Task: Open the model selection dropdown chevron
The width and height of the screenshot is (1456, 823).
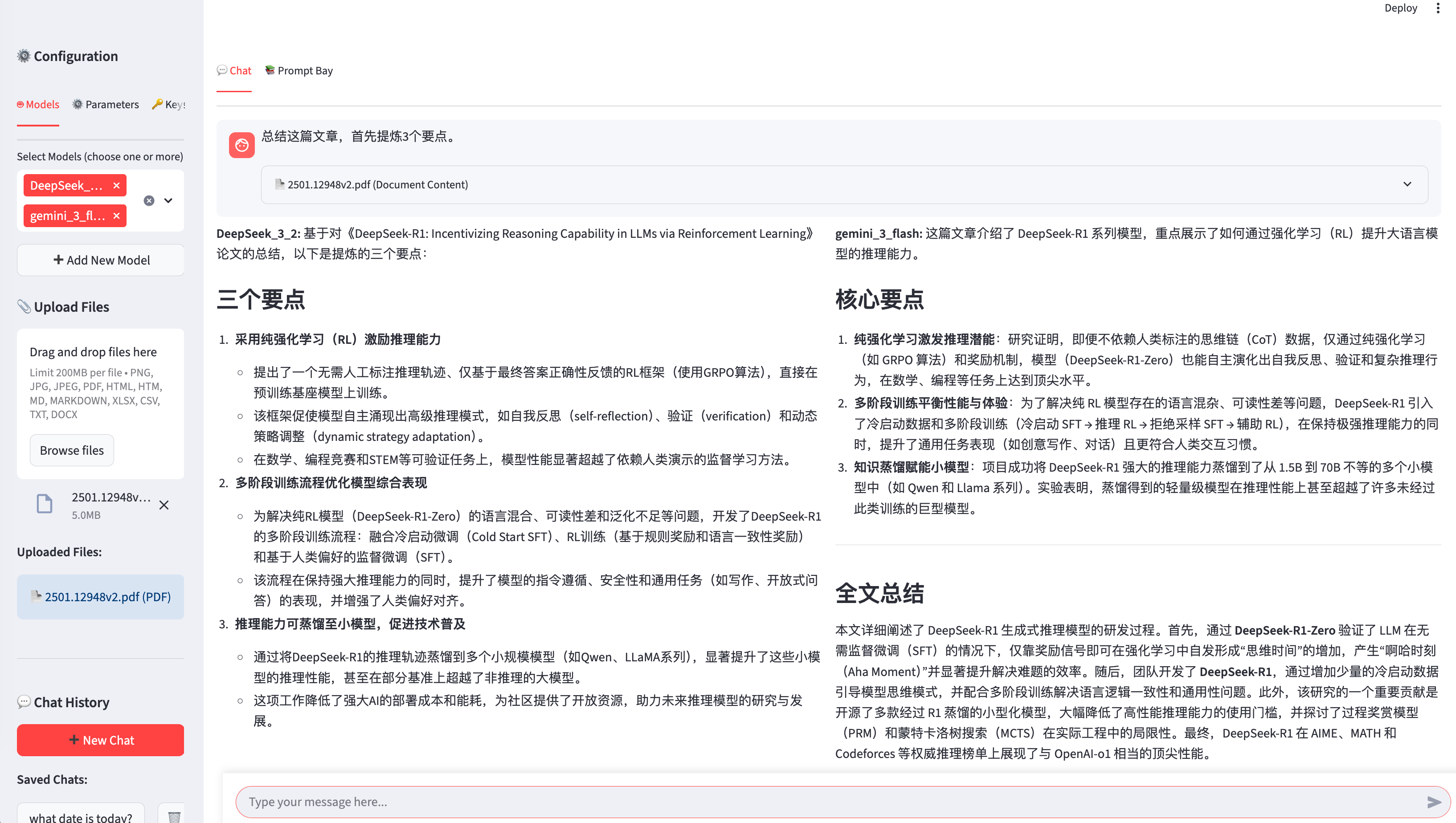Action: click(x=168, y=201)
